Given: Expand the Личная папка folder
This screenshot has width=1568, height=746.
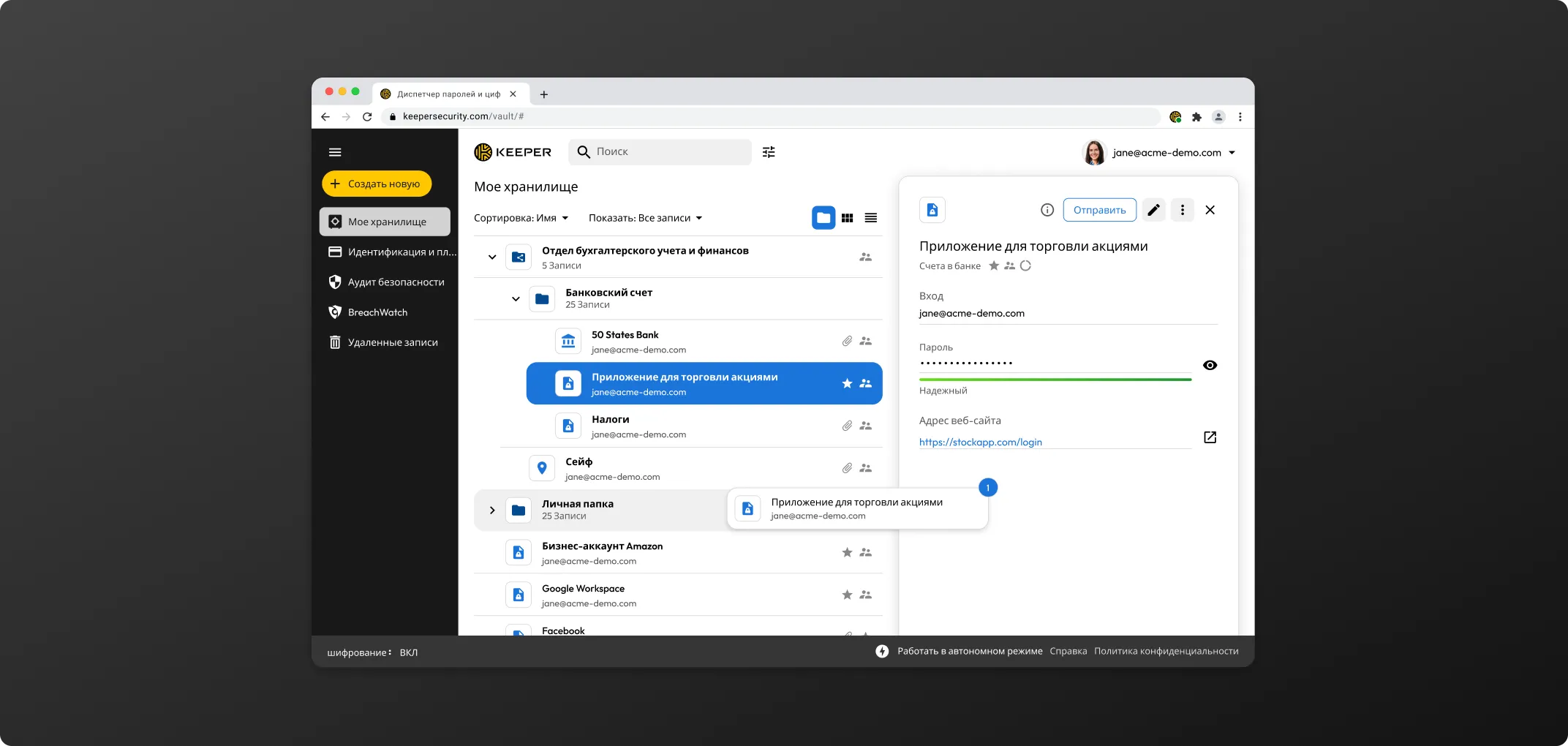Looking at the screenshot, I should point(492,510).
